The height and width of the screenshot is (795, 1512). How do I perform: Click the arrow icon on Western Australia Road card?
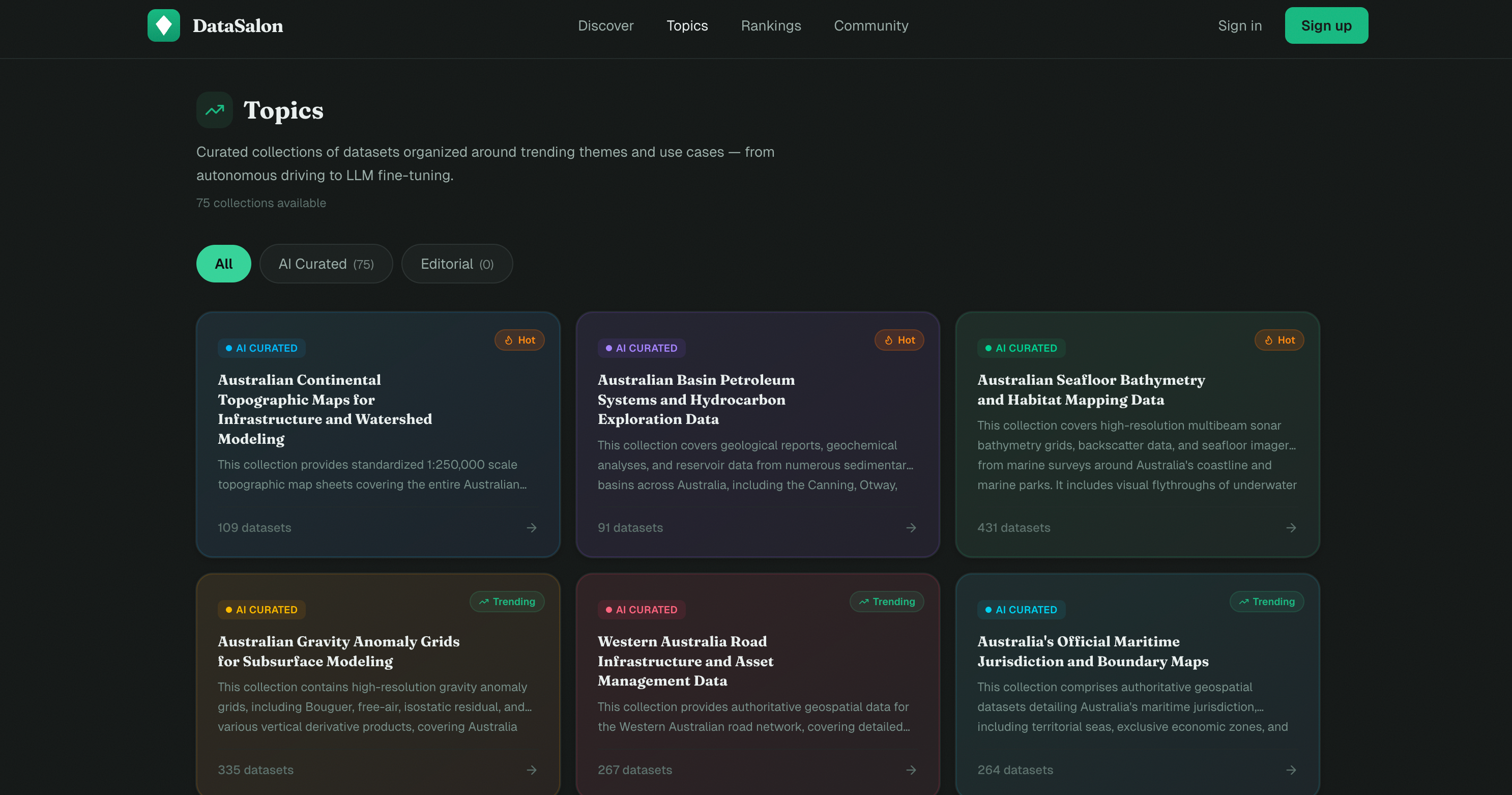pos(911,770)
